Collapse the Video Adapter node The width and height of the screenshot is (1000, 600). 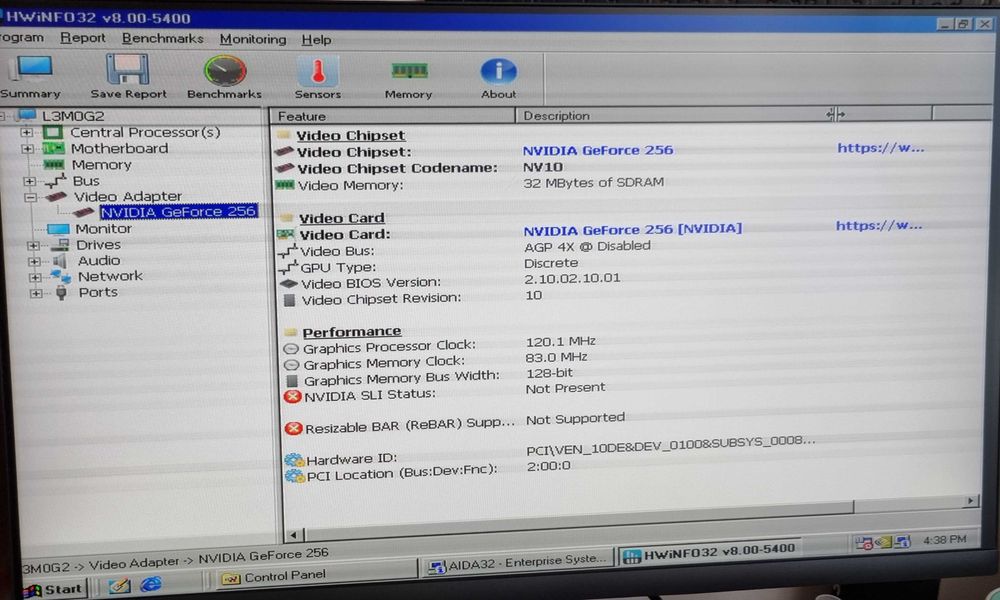click(30, 197)
